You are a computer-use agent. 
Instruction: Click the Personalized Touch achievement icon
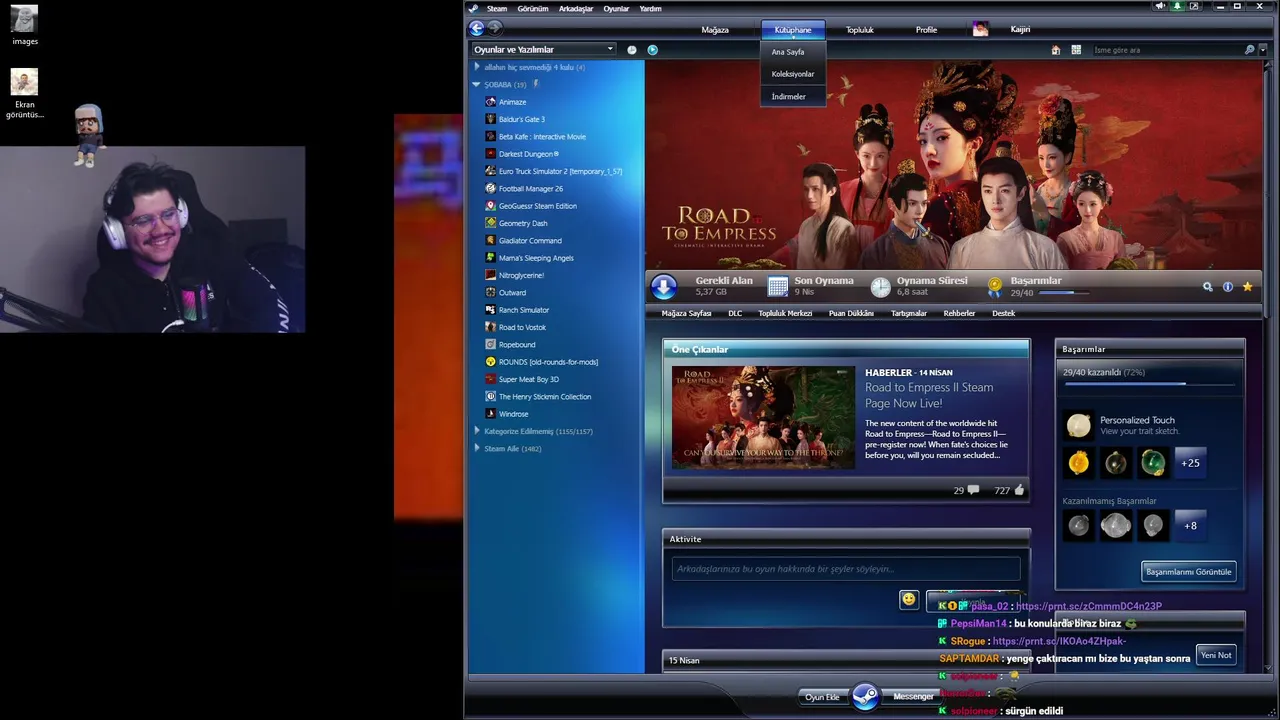[x=1079, y=426]
